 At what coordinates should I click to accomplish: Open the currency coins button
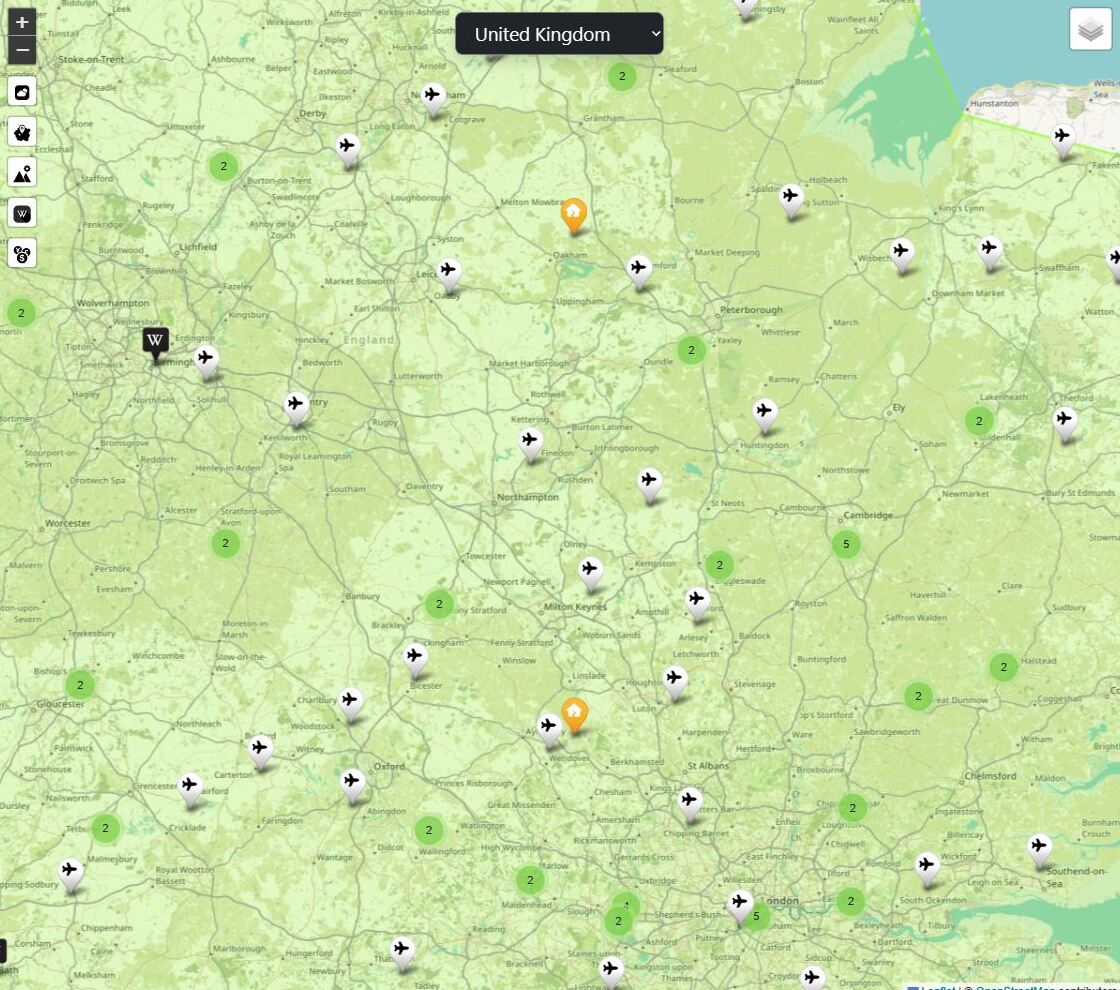pos(21,253)
